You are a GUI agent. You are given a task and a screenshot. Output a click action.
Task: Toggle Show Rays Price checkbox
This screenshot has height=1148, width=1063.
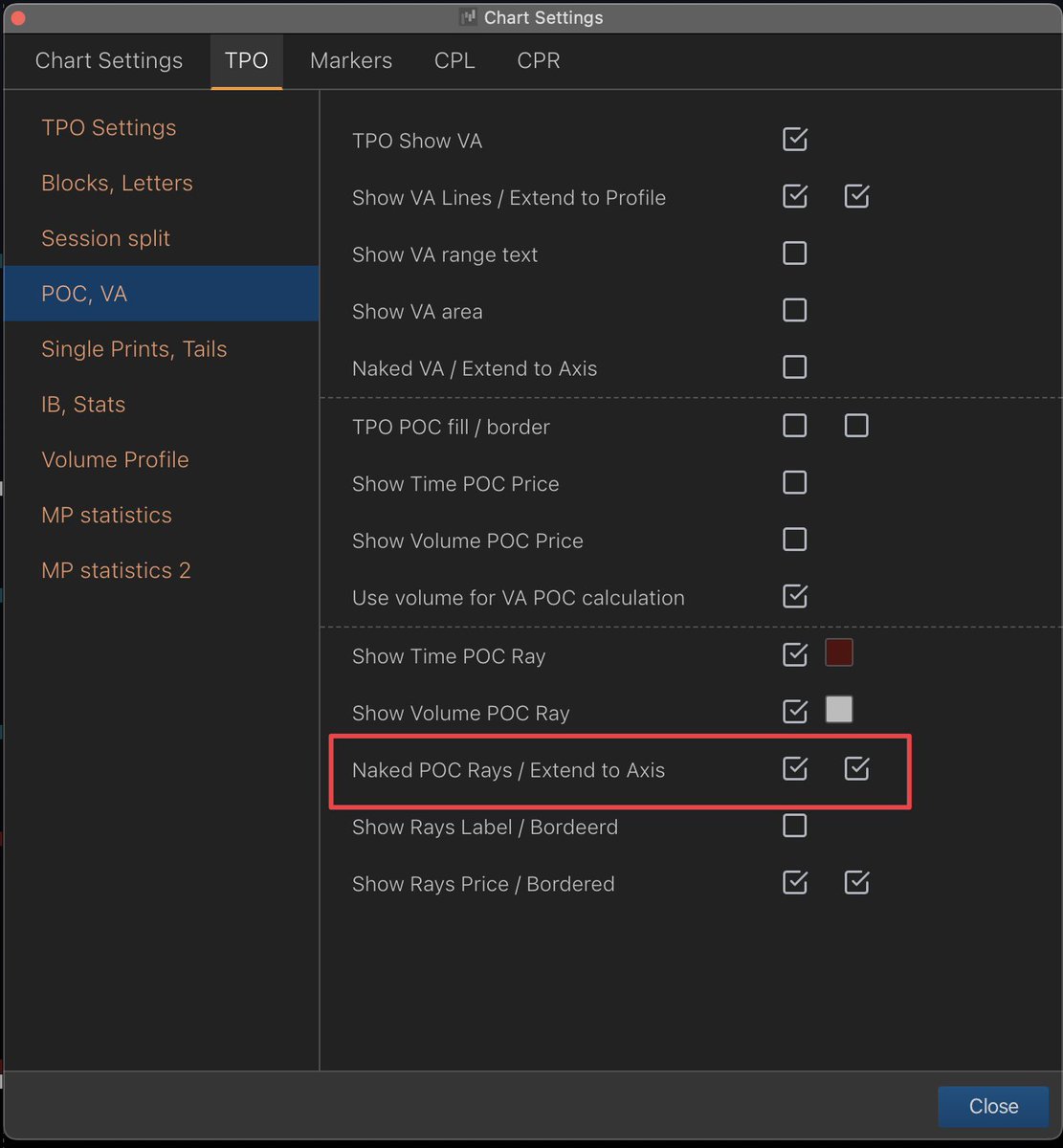click(795, 882)
